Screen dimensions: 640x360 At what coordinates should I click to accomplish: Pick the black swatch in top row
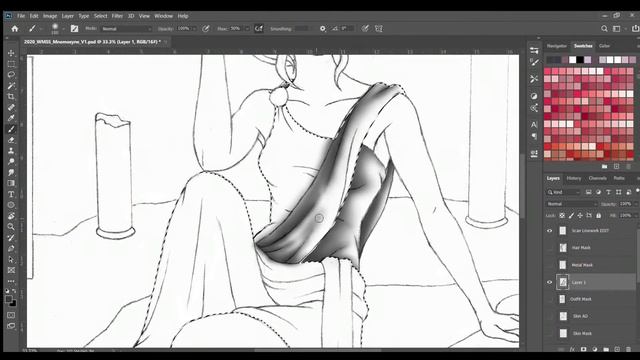(580, 60)
